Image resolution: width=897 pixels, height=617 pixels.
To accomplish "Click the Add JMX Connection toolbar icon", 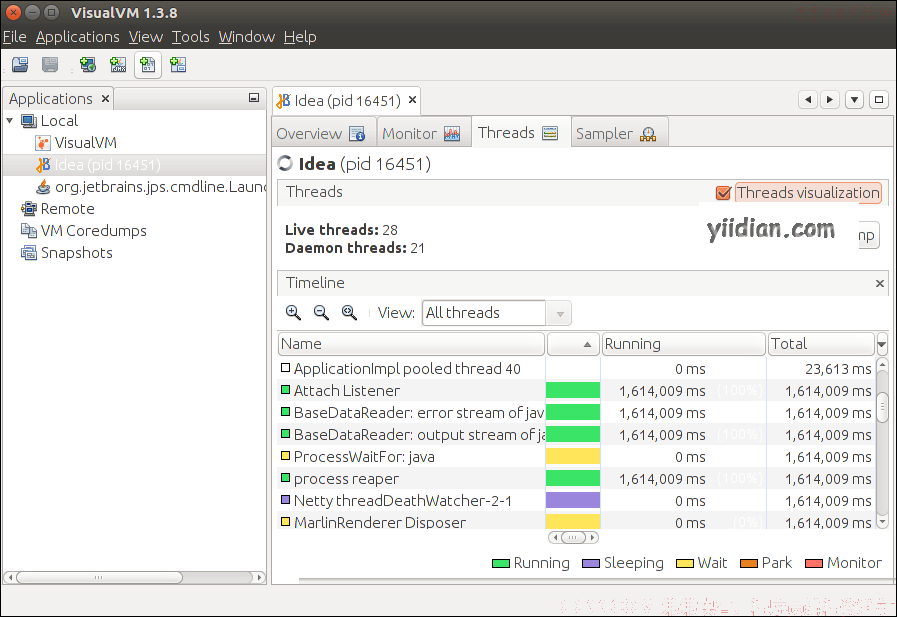I will tap(118, 65).
